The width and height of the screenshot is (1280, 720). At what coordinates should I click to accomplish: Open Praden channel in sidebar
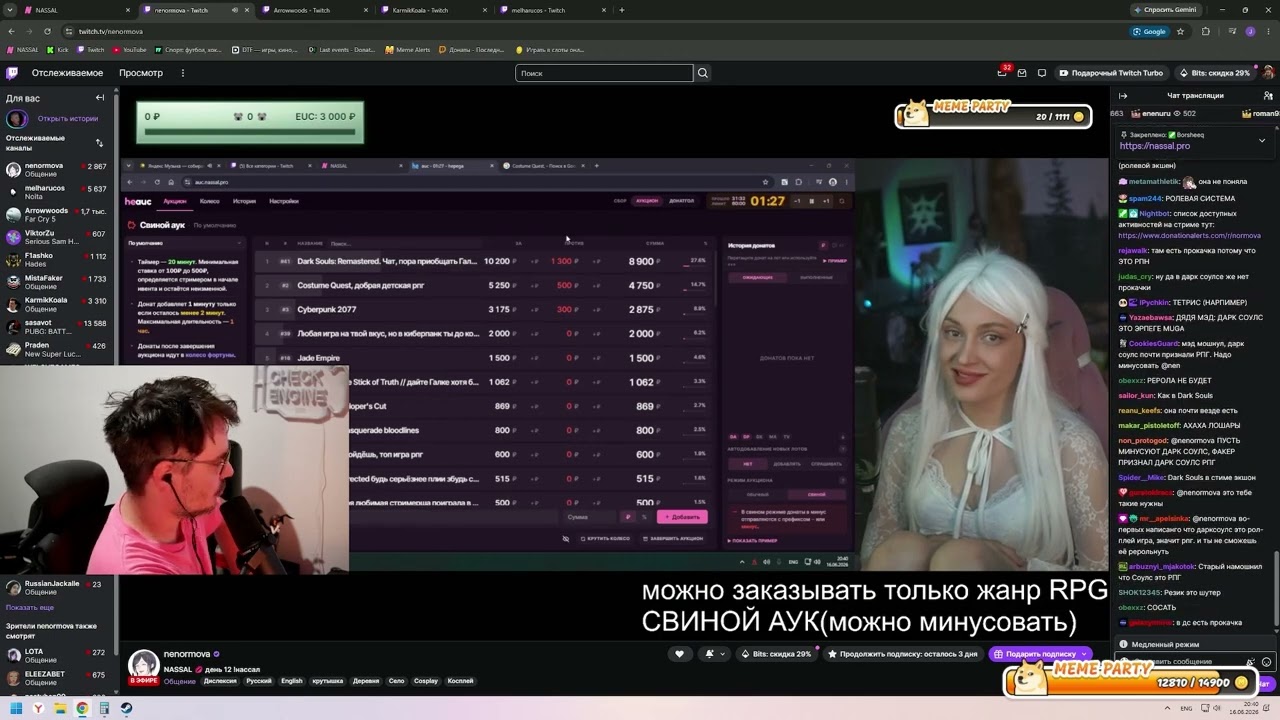click(58, 350)
